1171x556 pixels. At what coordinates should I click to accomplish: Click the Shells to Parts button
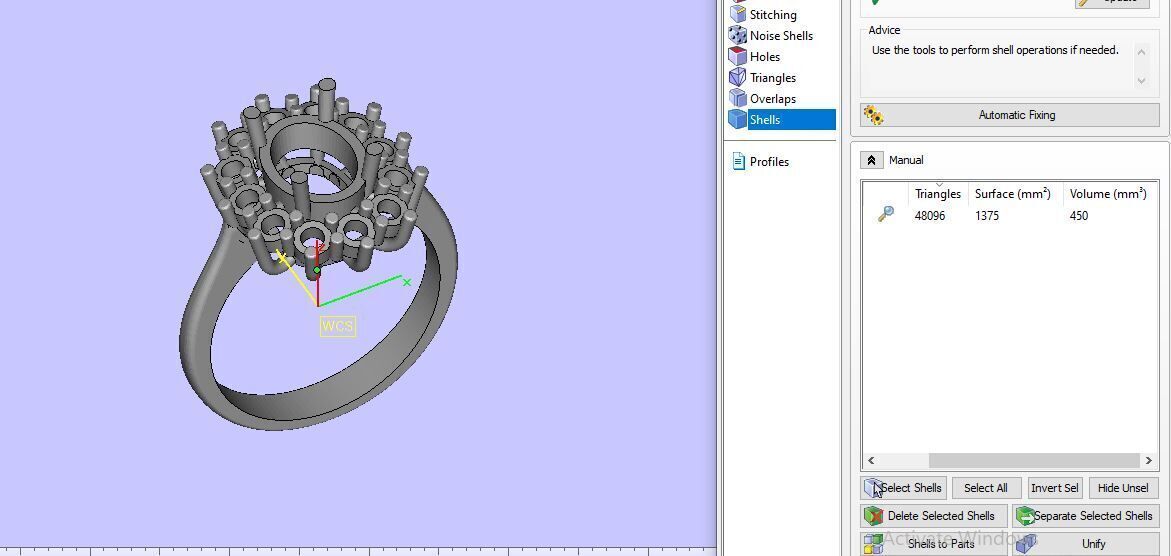coord(934,543)
